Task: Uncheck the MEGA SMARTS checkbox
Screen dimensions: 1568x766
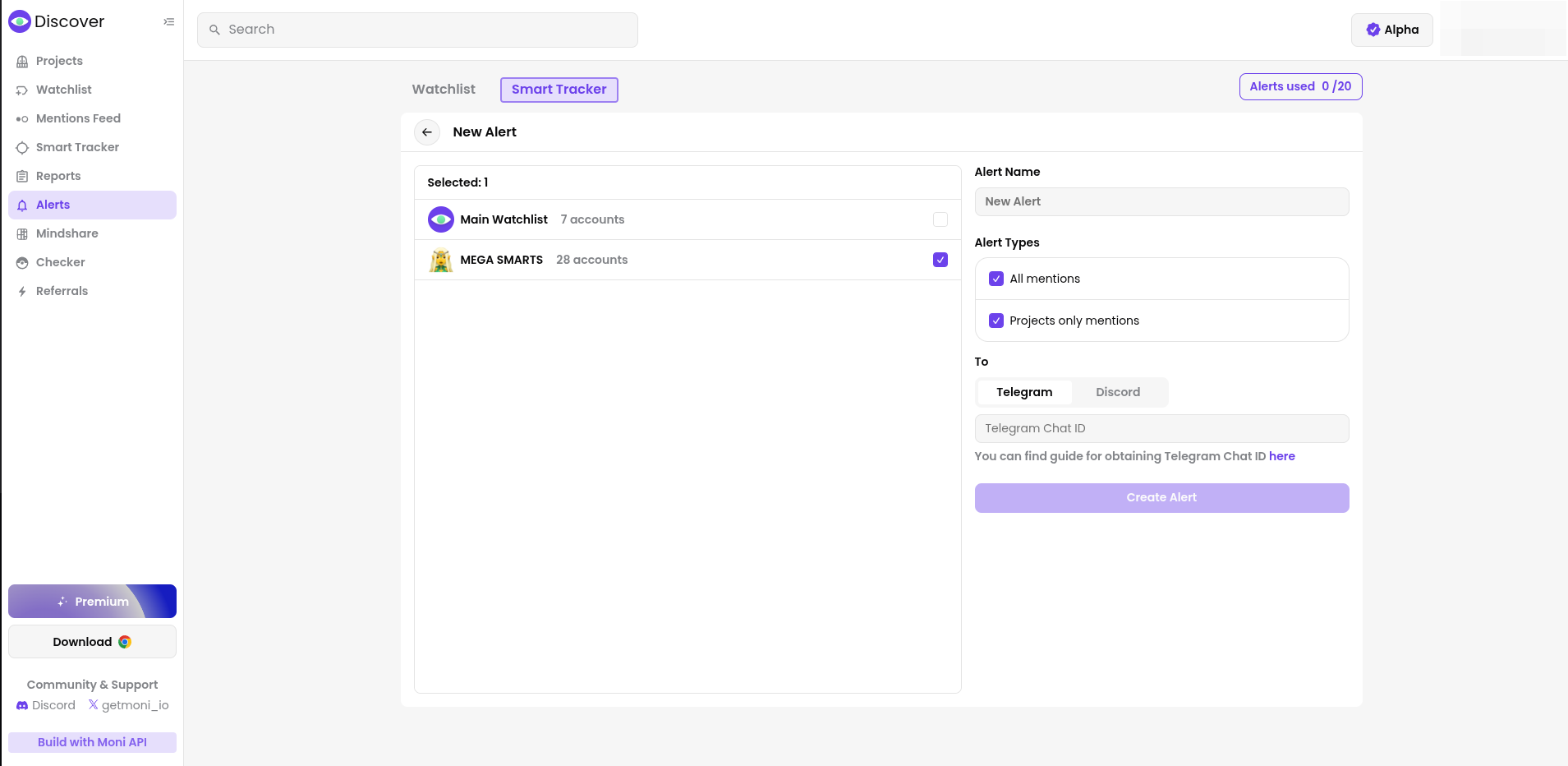Action: [x=940, y=260]
